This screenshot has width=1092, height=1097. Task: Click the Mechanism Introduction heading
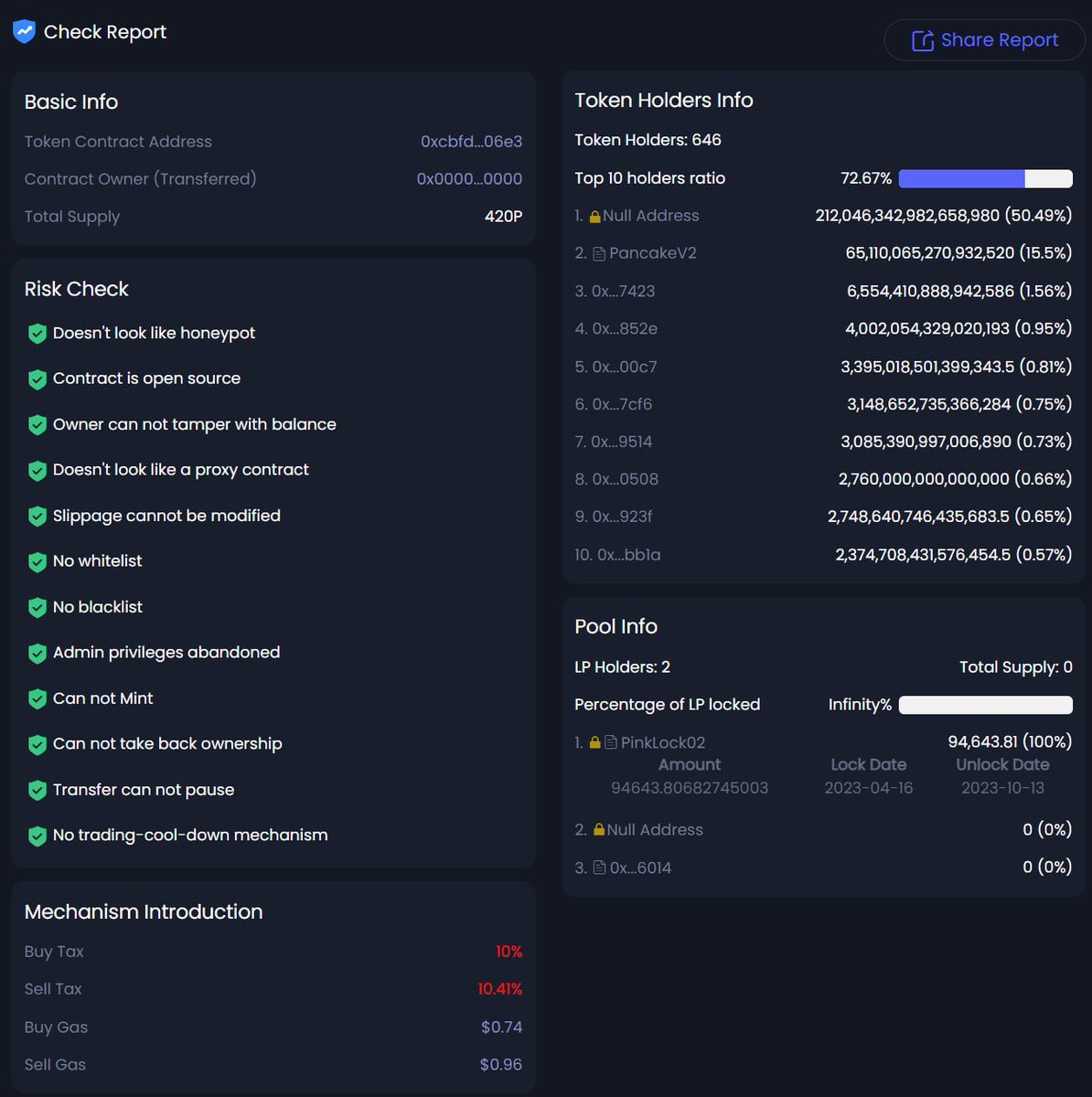coord(144,911)
